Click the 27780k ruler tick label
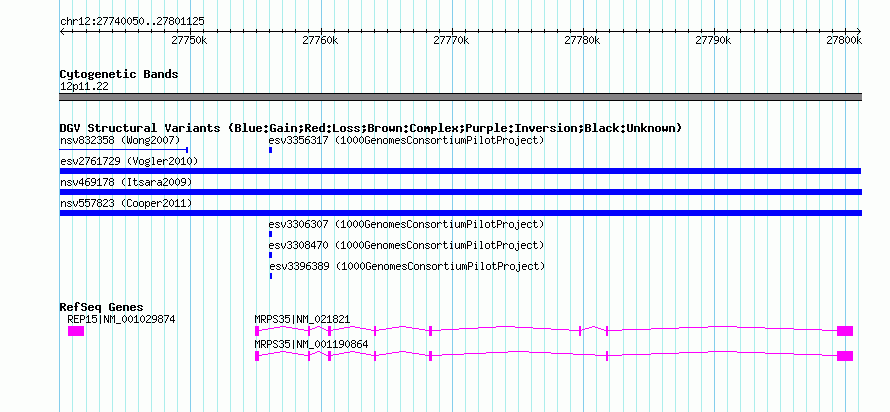 (582, 40)
